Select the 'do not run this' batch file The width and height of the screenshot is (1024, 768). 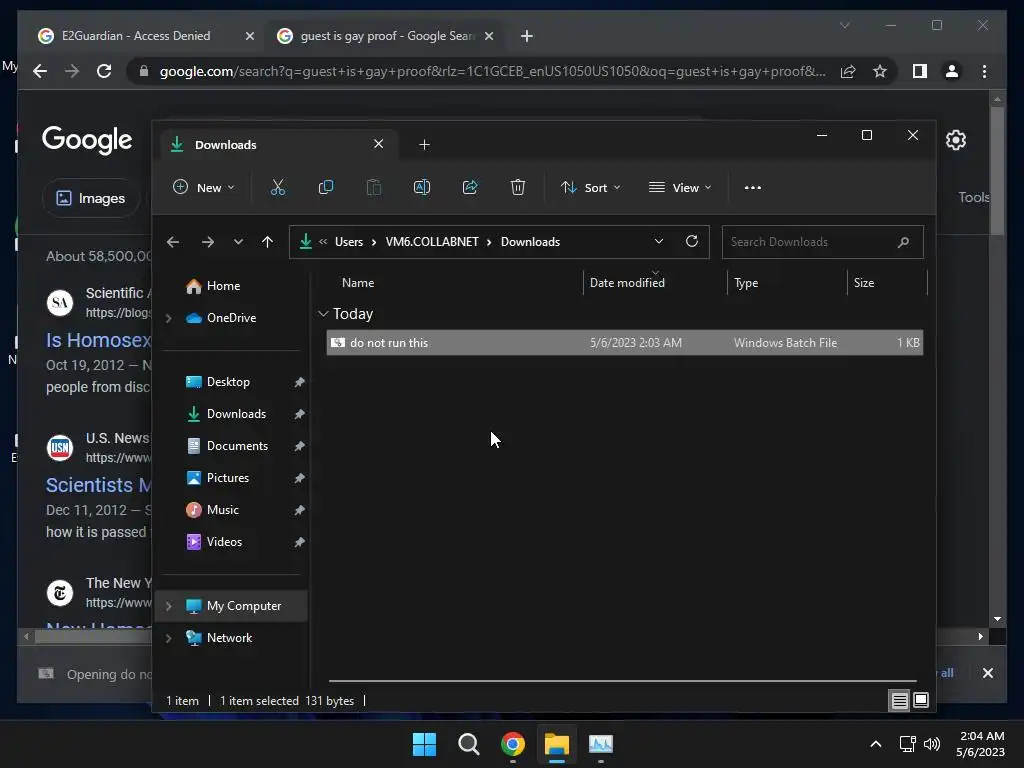[624, 343]
